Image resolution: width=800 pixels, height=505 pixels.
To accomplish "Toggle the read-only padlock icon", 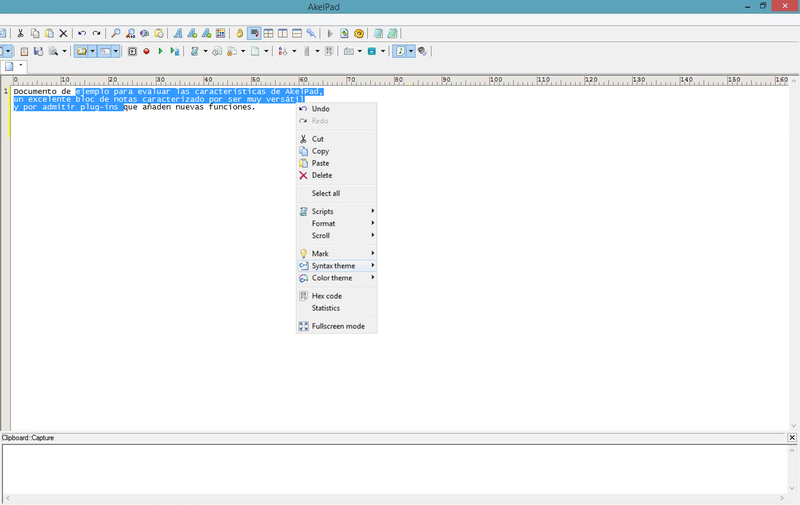I will [239, 34].
